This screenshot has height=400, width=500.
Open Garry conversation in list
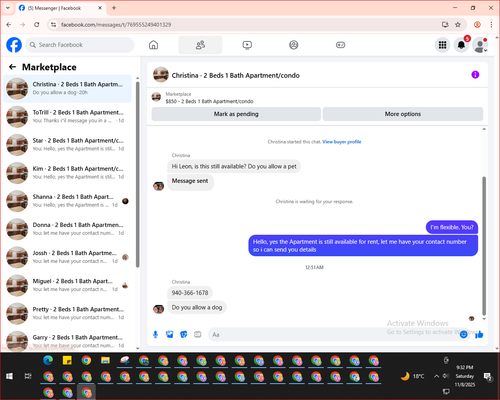click(68, 341)
